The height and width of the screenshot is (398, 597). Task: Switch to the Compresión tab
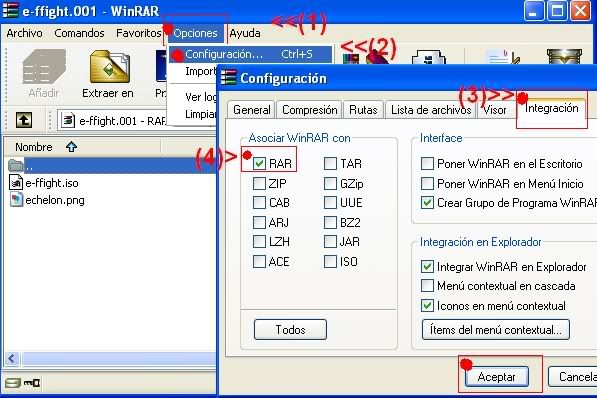[310, 110]
